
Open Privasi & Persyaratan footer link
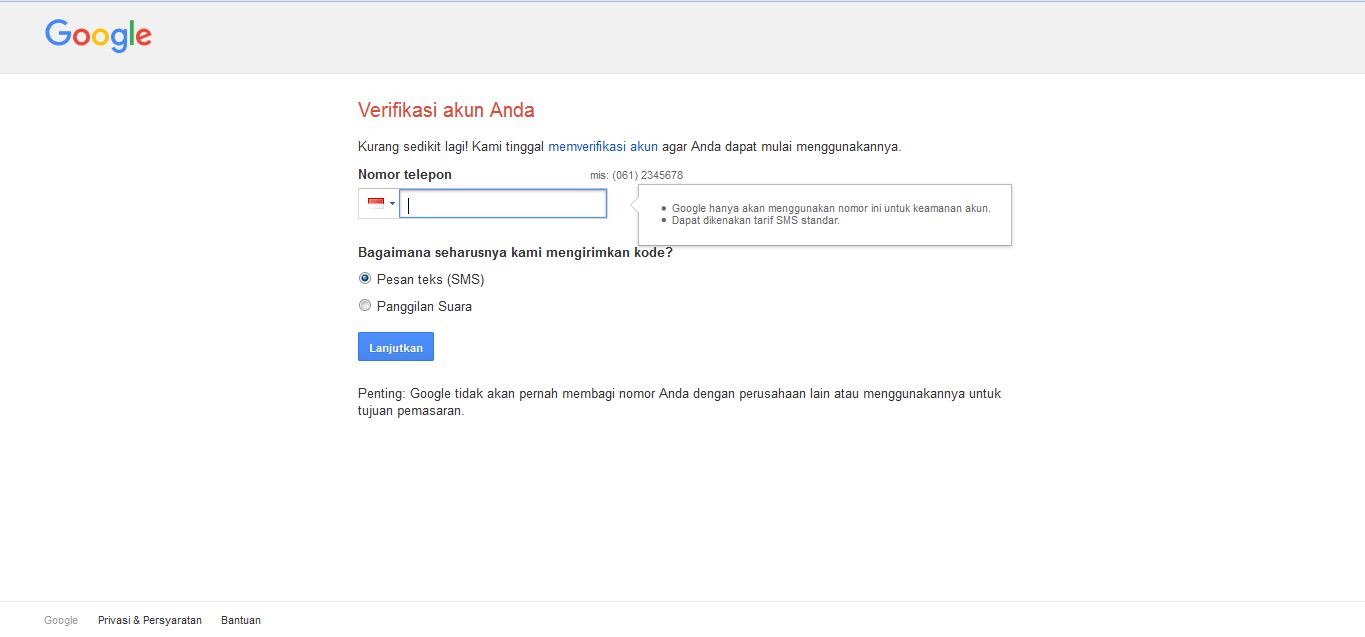150,620
